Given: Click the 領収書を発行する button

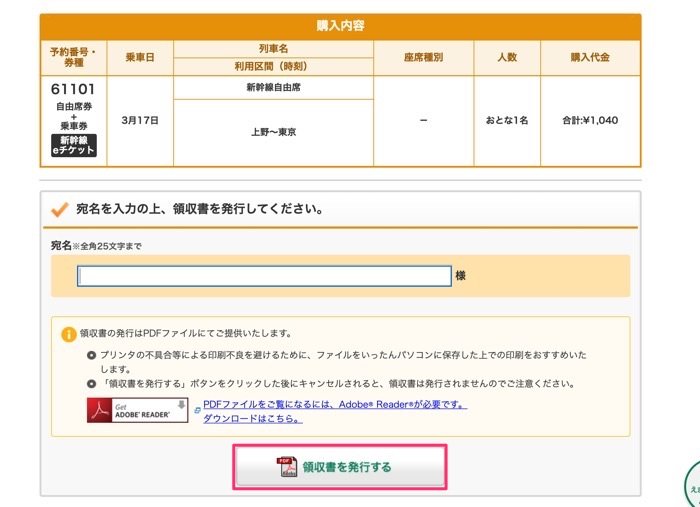Looking at the screenshot, I should pyautogui.click(x=340, y=467).
